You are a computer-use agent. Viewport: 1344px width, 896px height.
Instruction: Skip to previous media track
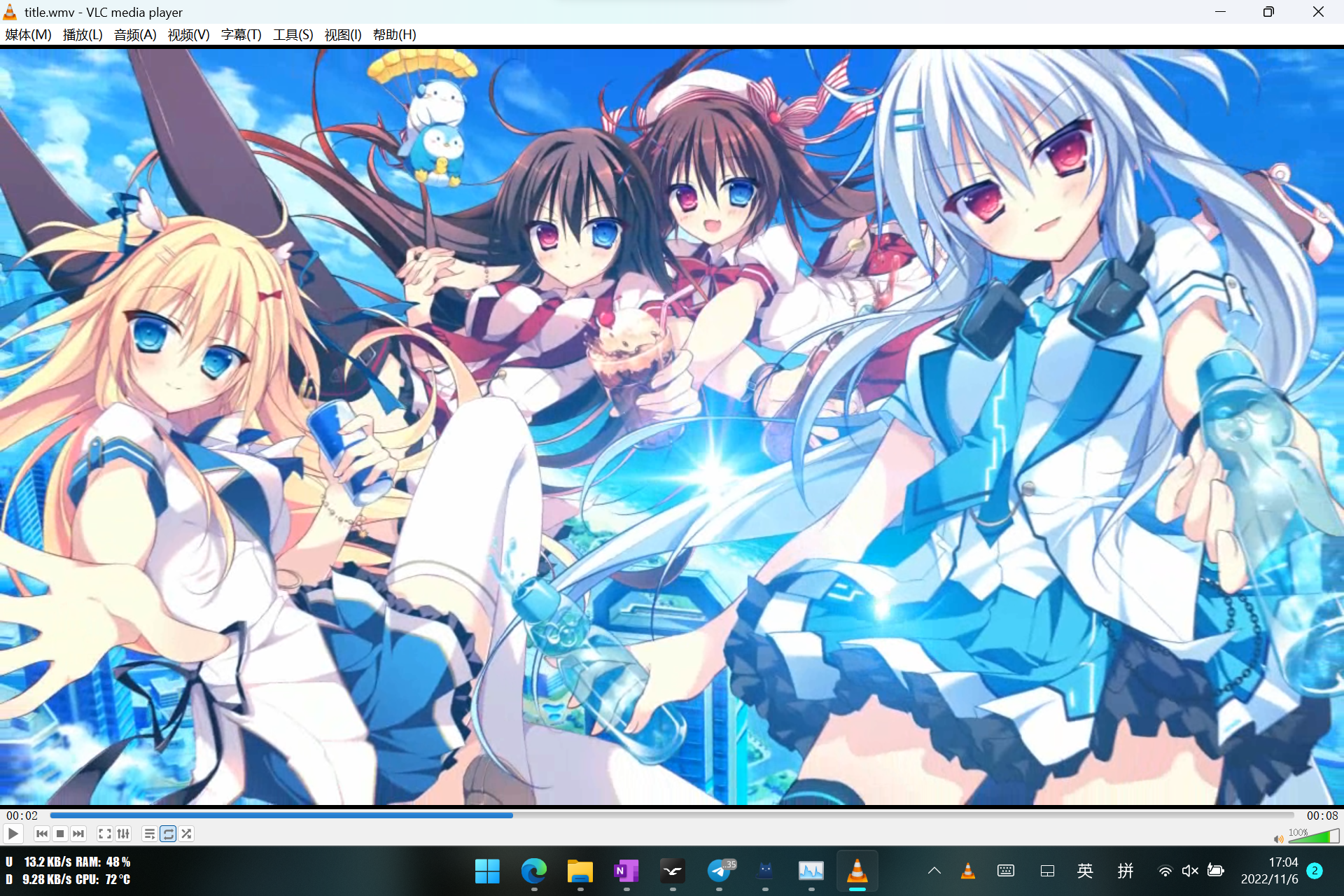click(x=42, y=834)
